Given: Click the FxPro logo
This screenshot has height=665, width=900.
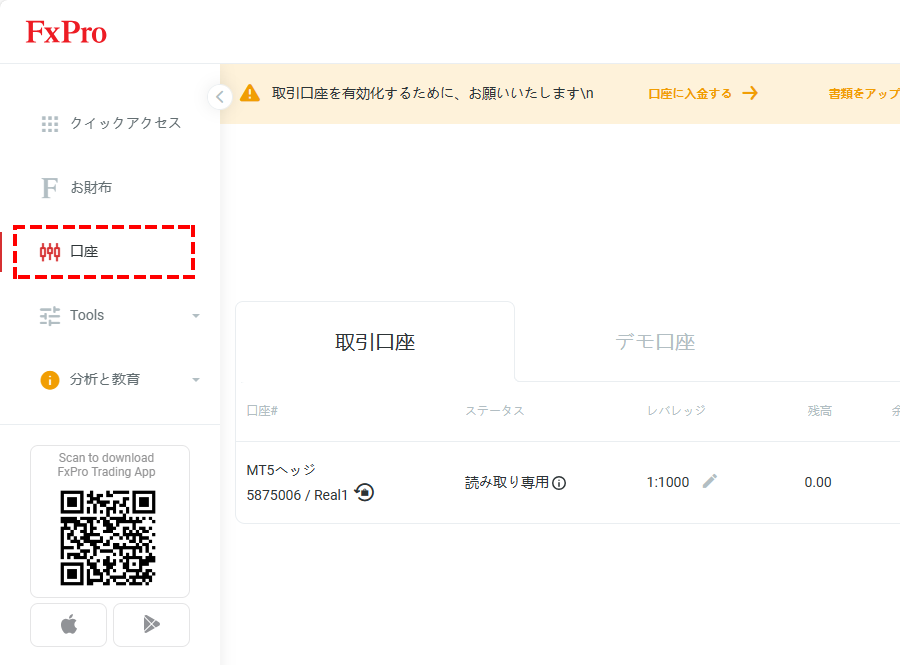Looking at the screenshot, I should (x=66, y=32).
